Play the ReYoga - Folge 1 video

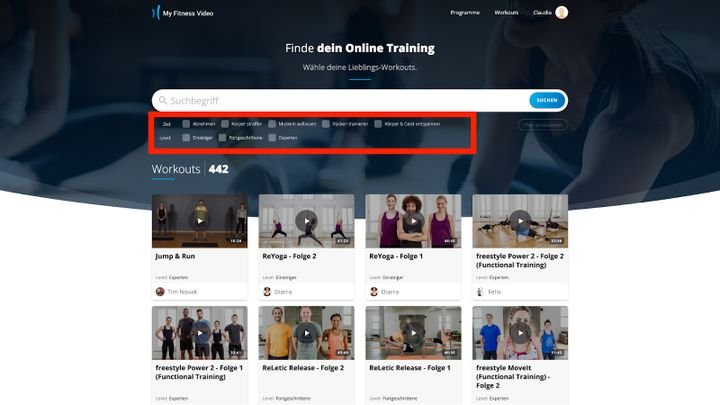click(413, 221)
